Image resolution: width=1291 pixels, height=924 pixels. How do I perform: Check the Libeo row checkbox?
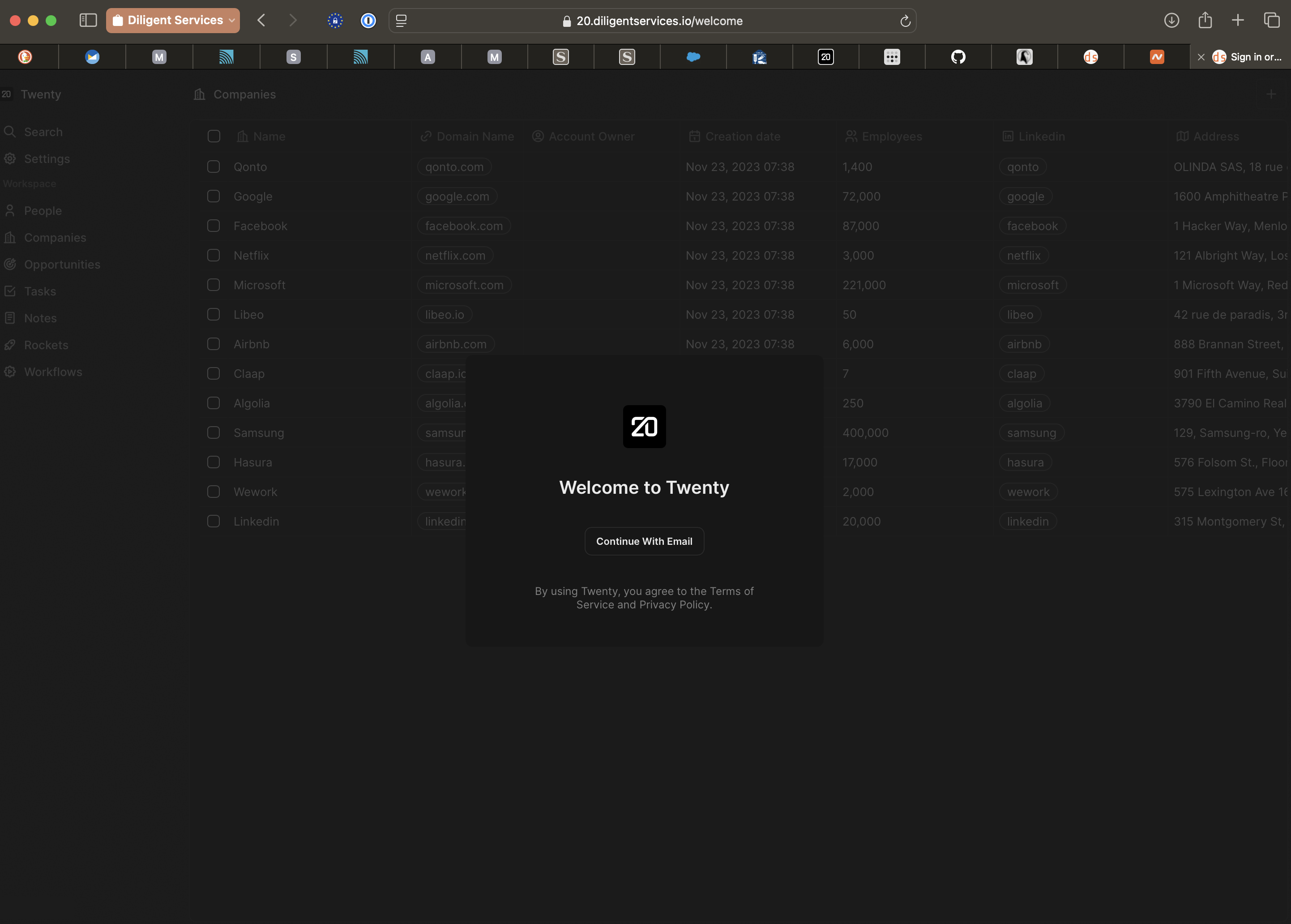214,315
